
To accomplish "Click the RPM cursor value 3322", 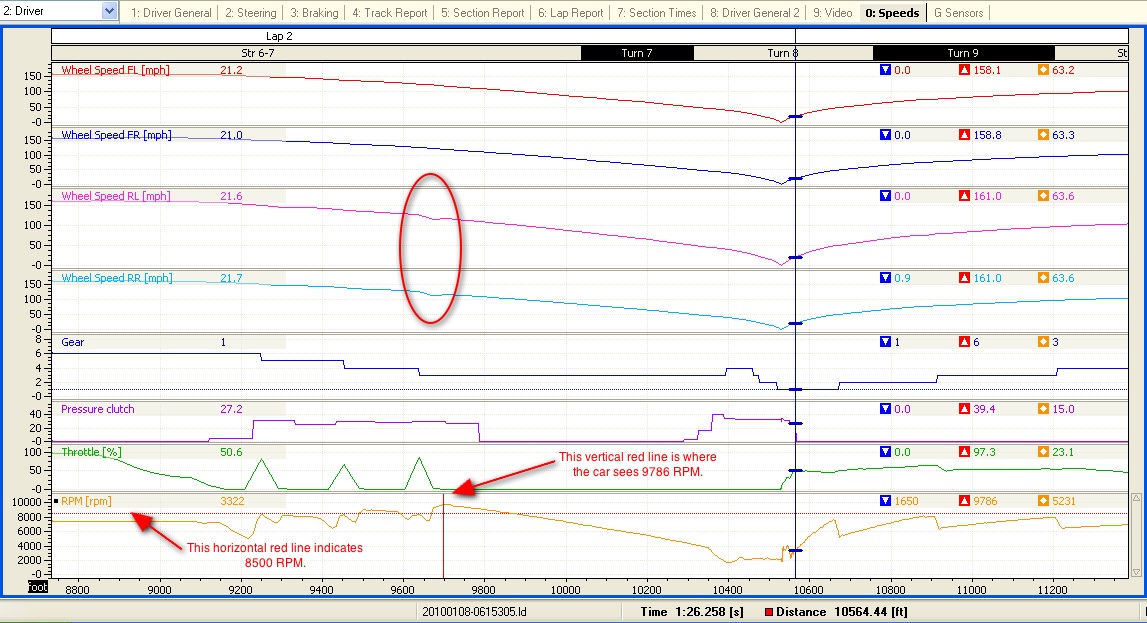I will (232, 501).
